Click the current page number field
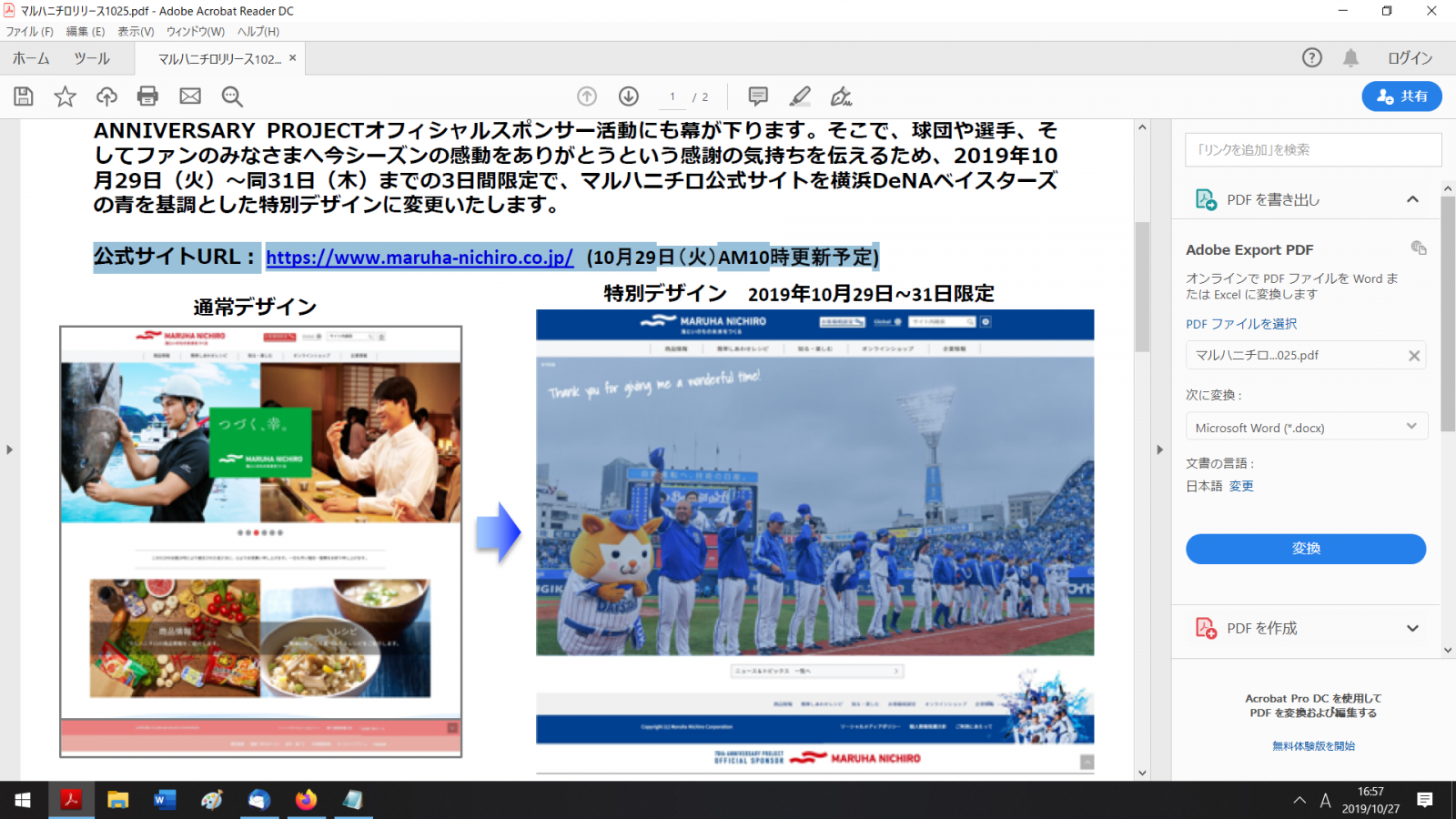This screenshot has height=819, width=1456. (x=672, y=96)
